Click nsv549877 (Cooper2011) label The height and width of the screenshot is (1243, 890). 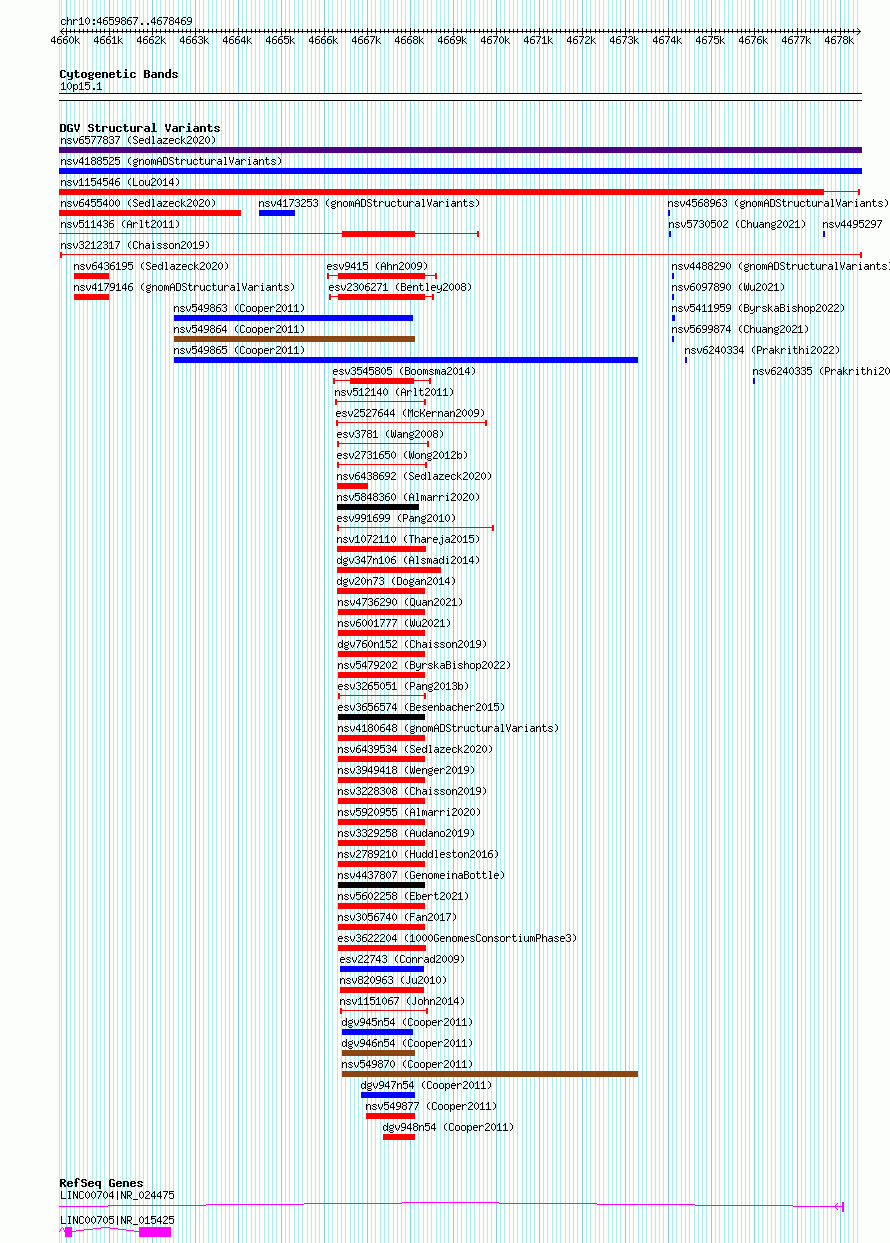click(431, 1106)
